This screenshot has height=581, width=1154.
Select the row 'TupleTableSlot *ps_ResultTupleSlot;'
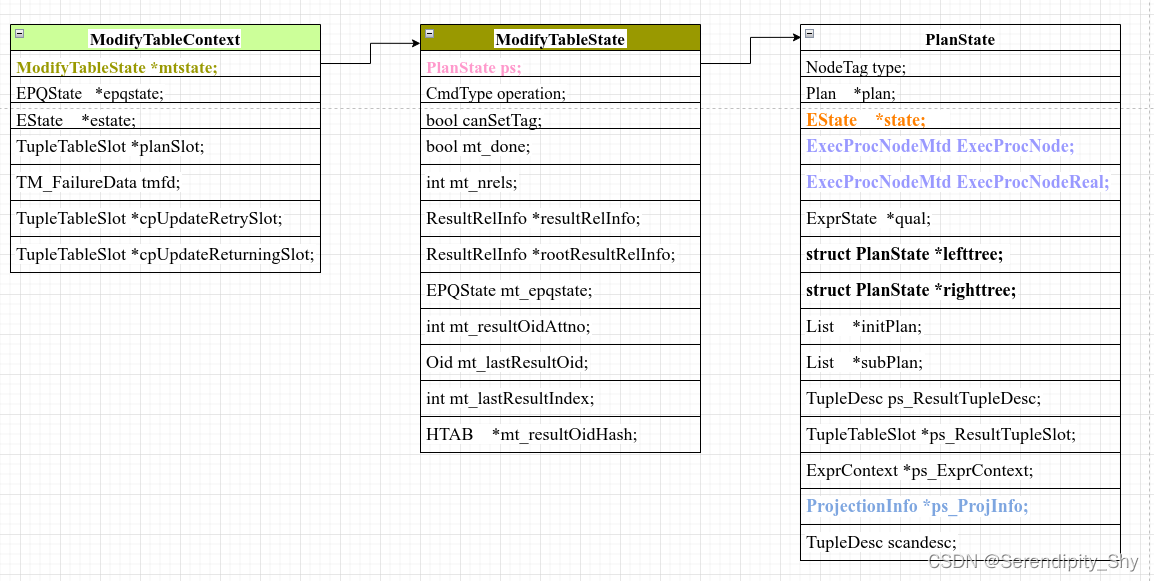pyautogui.click(x=960, y=434)
